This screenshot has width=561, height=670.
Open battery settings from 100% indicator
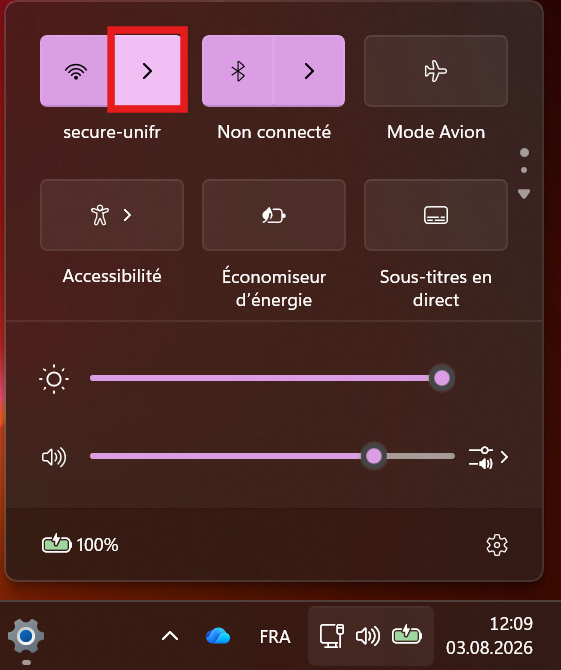(80, 545)
